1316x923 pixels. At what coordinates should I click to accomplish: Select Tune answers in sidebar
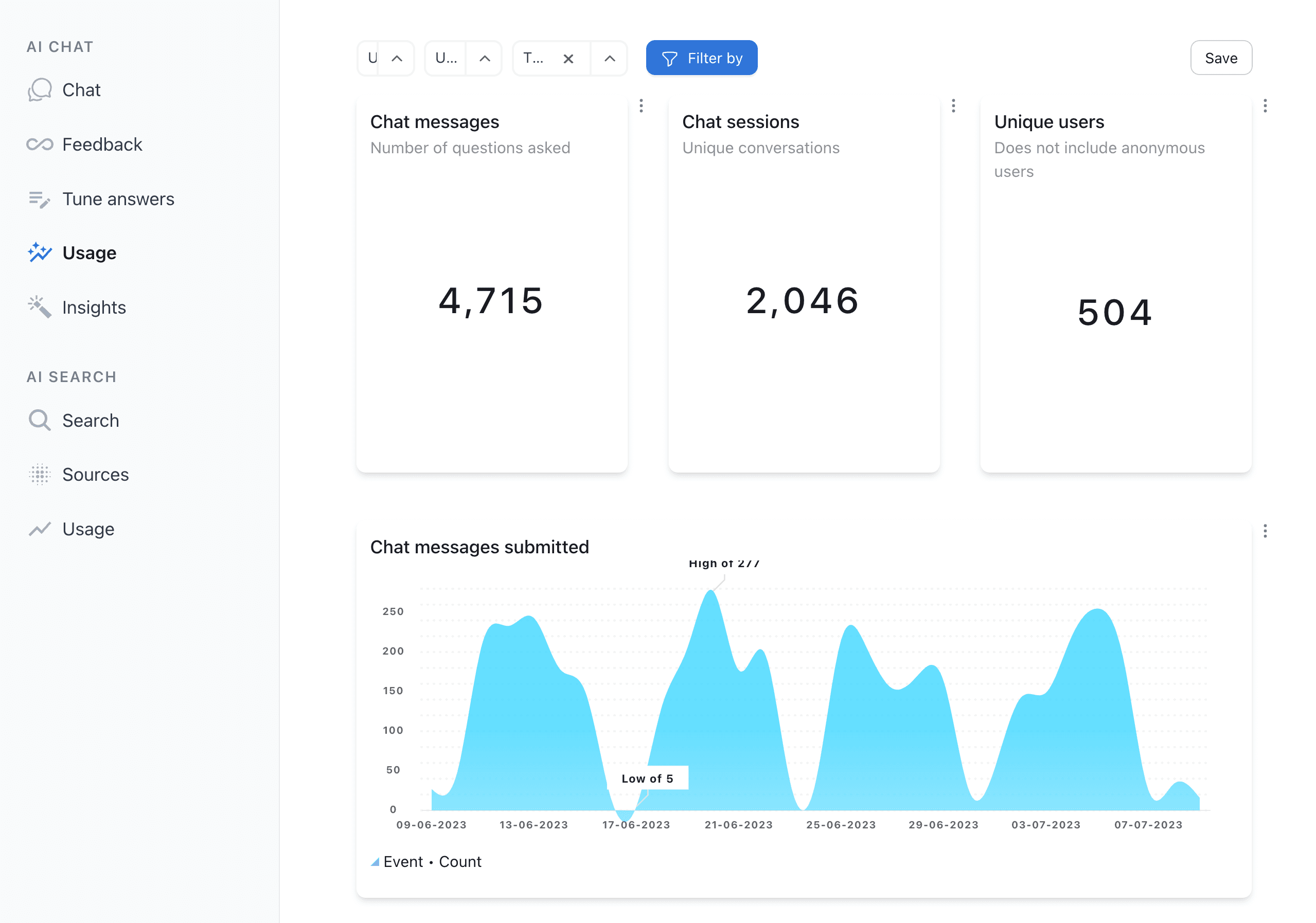tap(120, 199)
